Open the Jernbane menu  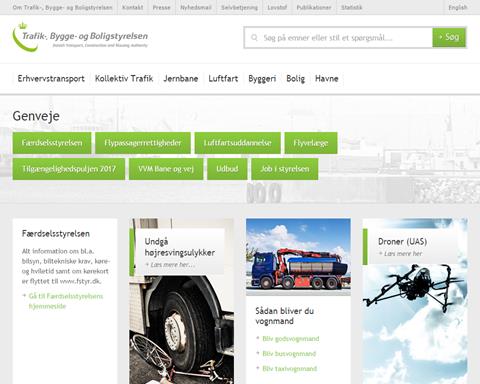181,79
